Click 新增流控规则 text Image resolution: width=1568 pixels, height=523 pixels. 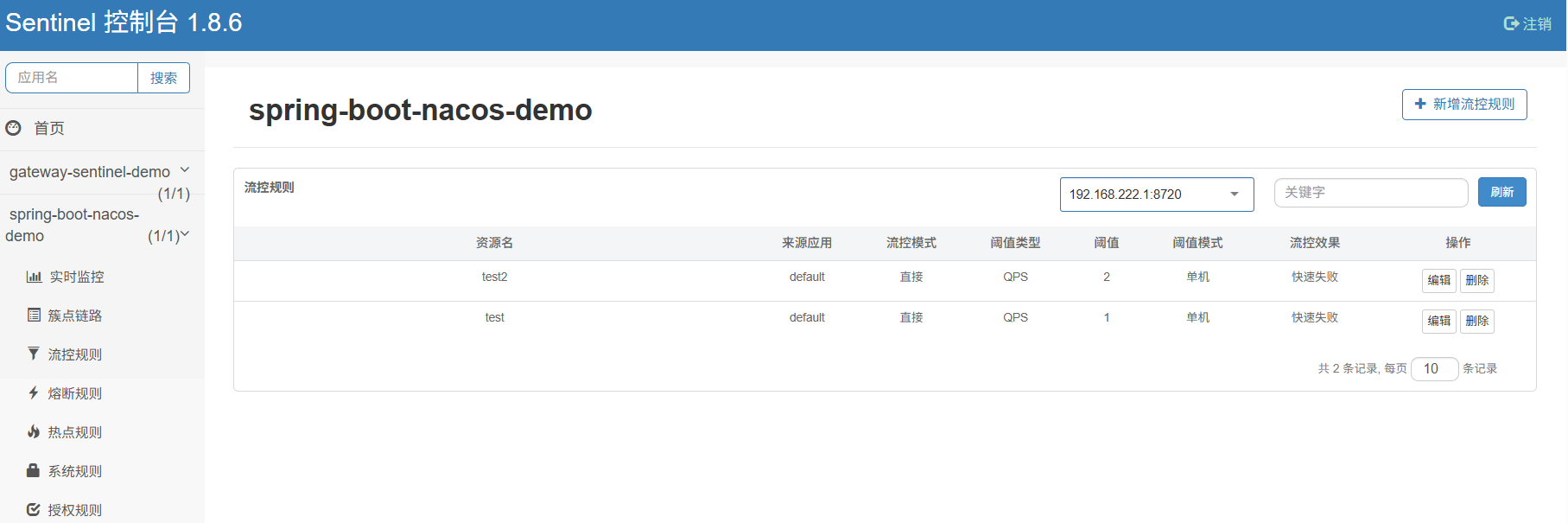click(x=1474, y=104)
